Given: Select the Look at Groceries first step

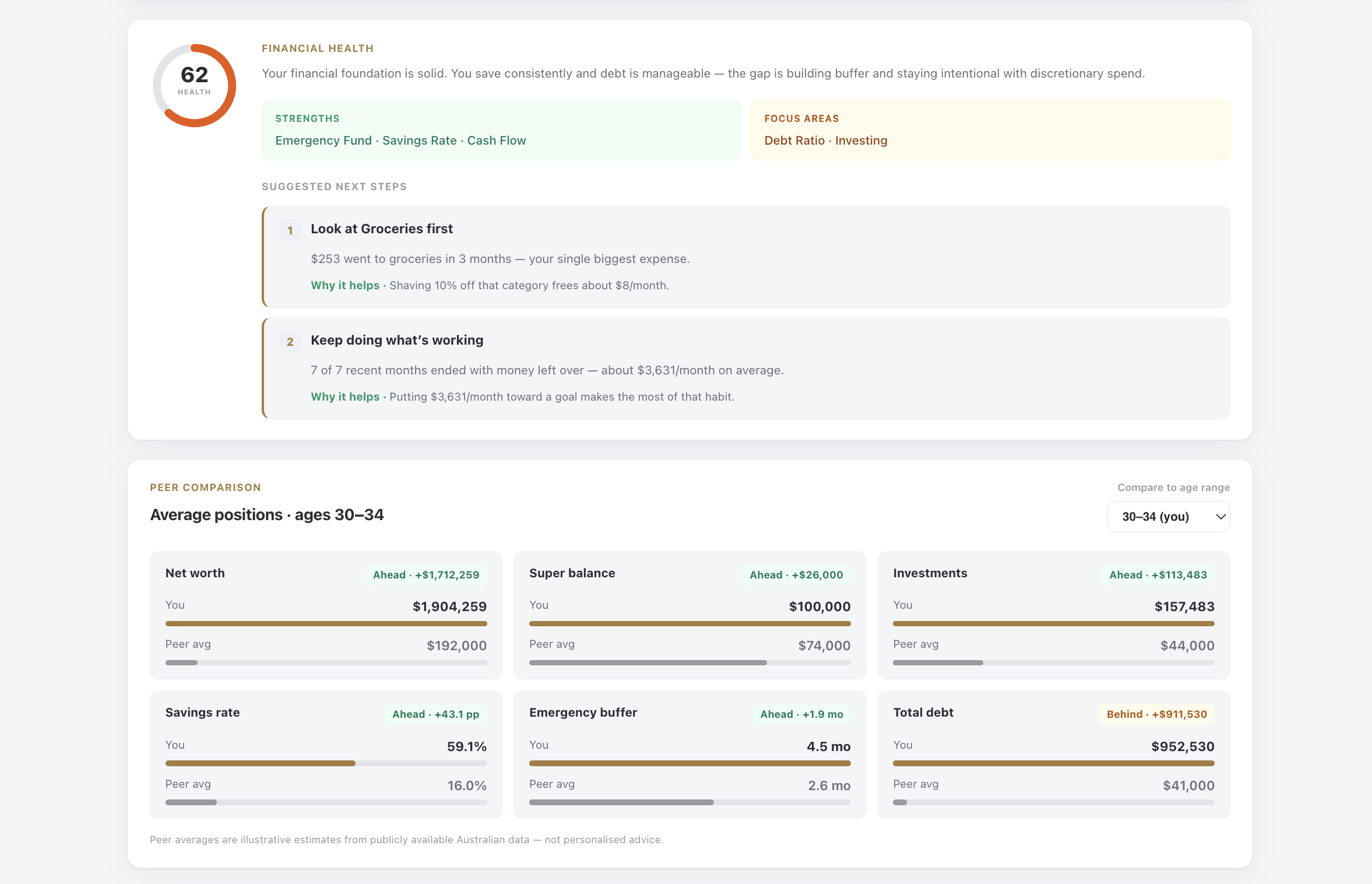Looking at the screenshot, I should (x=746, y=257).
